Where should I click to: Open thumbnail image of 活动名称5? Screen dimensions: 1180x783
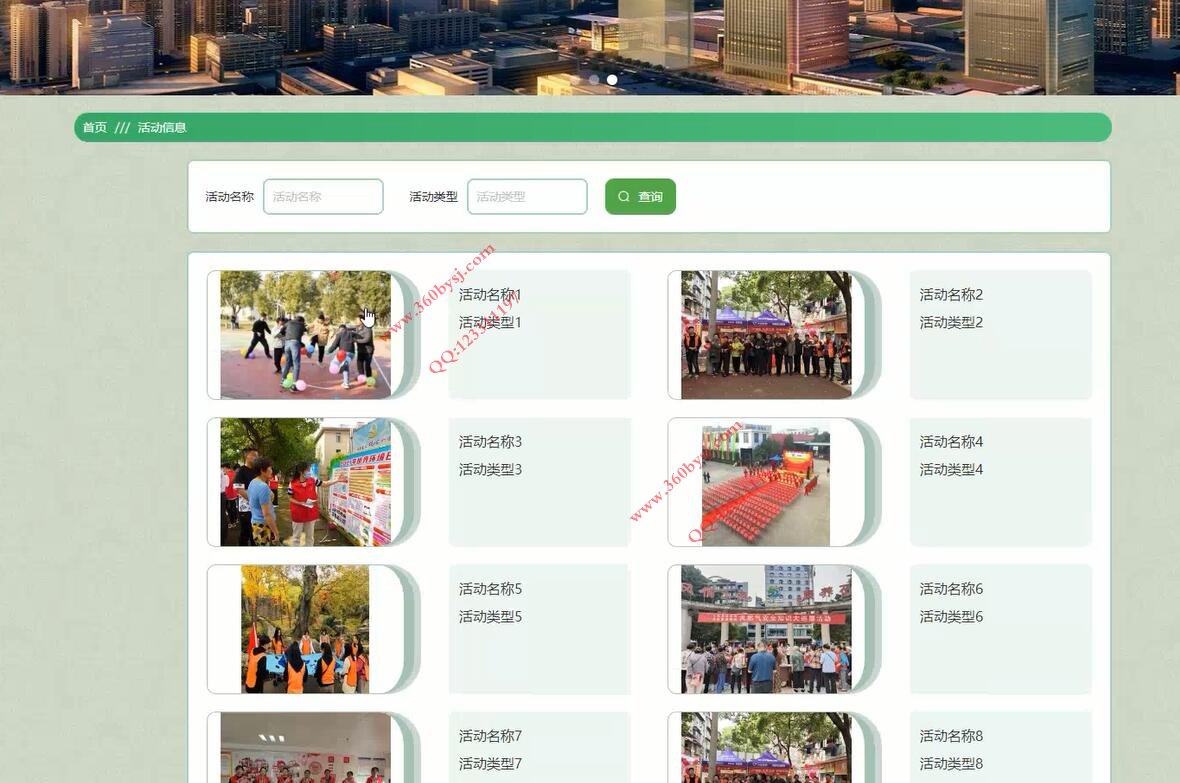pyautogui.click(x=306, y=629)
